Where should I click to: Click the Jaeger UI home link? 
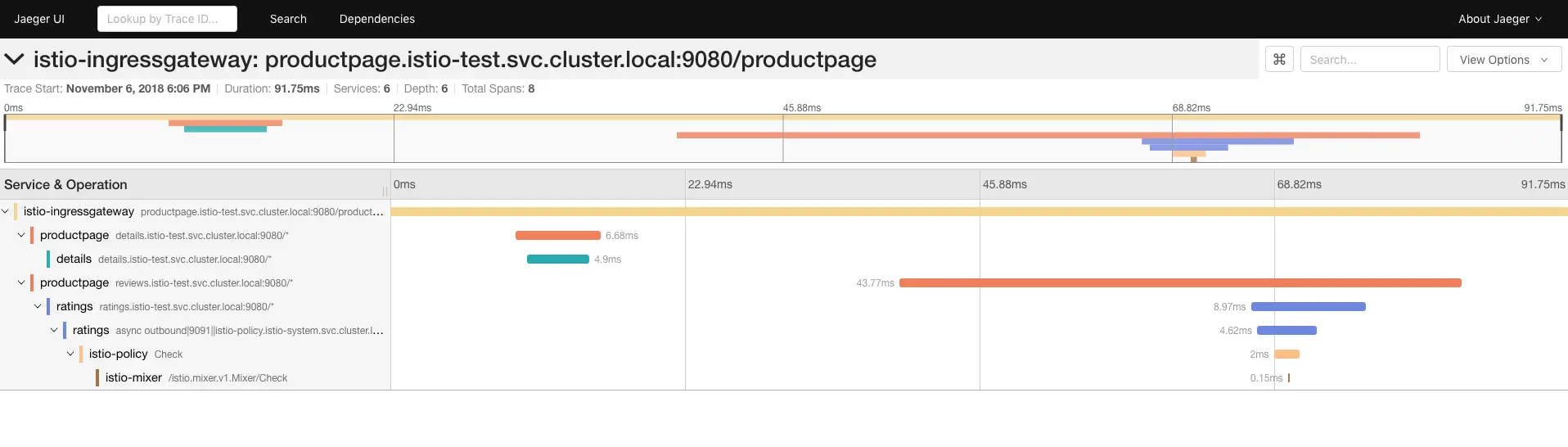coord(39,19)
